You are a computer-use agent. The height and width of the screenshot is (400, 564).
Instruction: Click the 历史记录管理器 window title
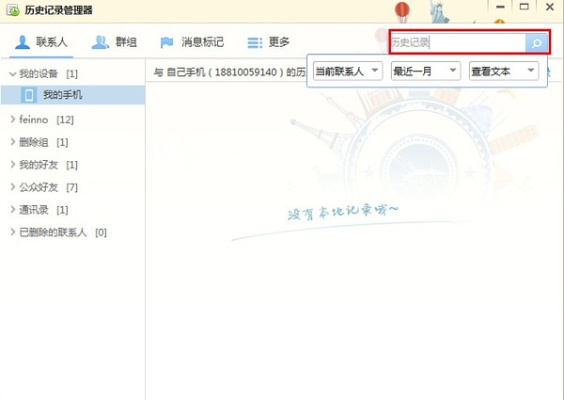[59, 10]
